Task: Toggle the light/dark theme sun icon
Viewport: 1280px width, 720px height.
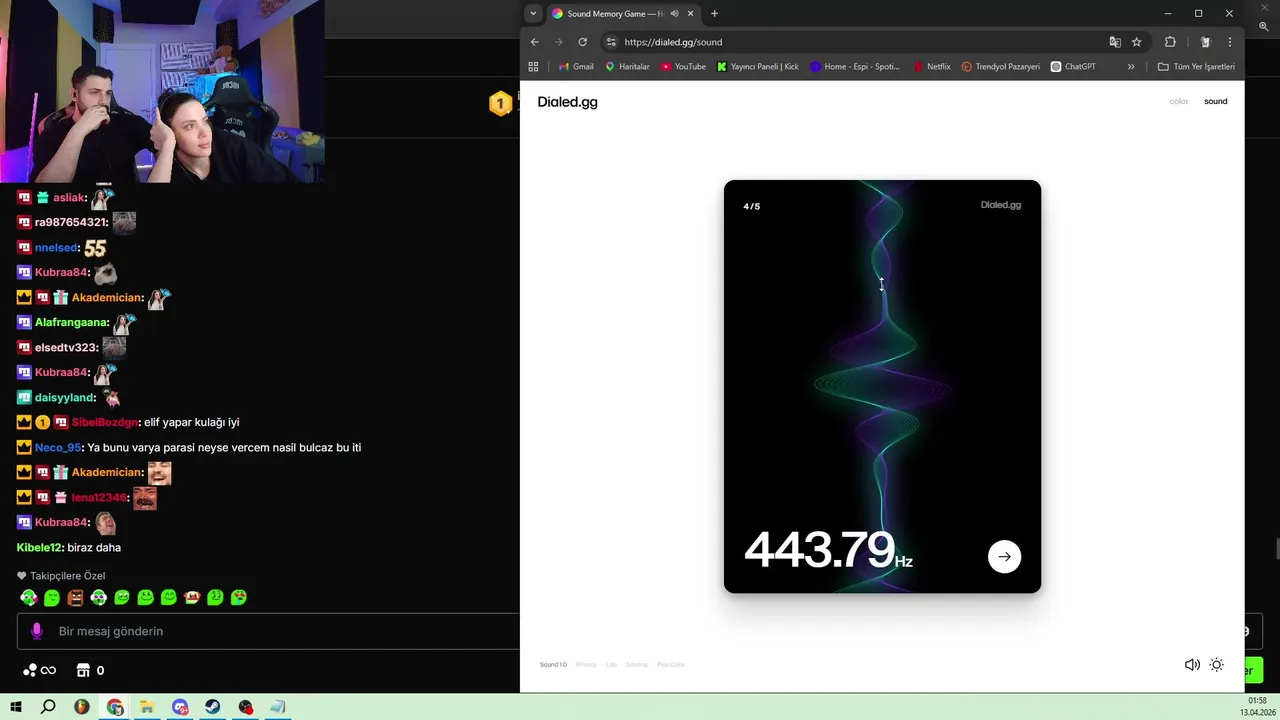Action: 1216,665
